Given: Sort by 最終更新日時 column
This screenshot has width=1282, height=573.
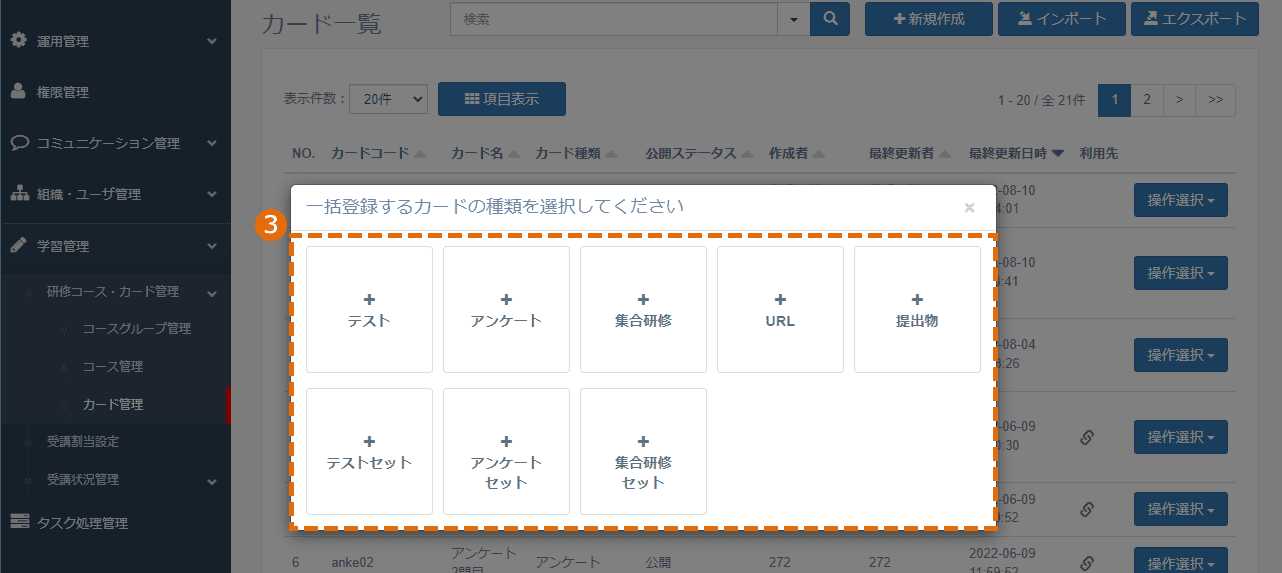Looking at the screenshot, I should [1016, 154].
